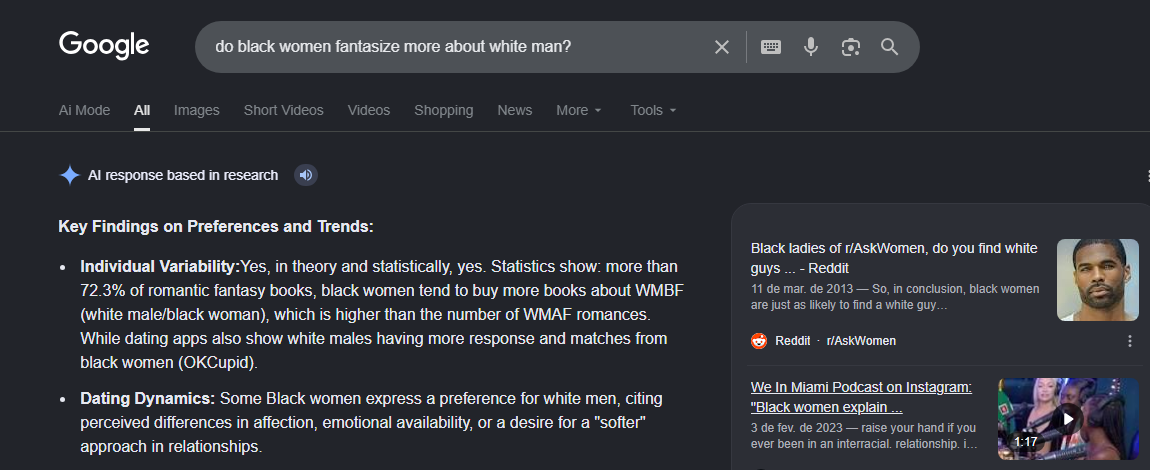
Task: Click the r/AskWomen source label
Action: [861, 341]
